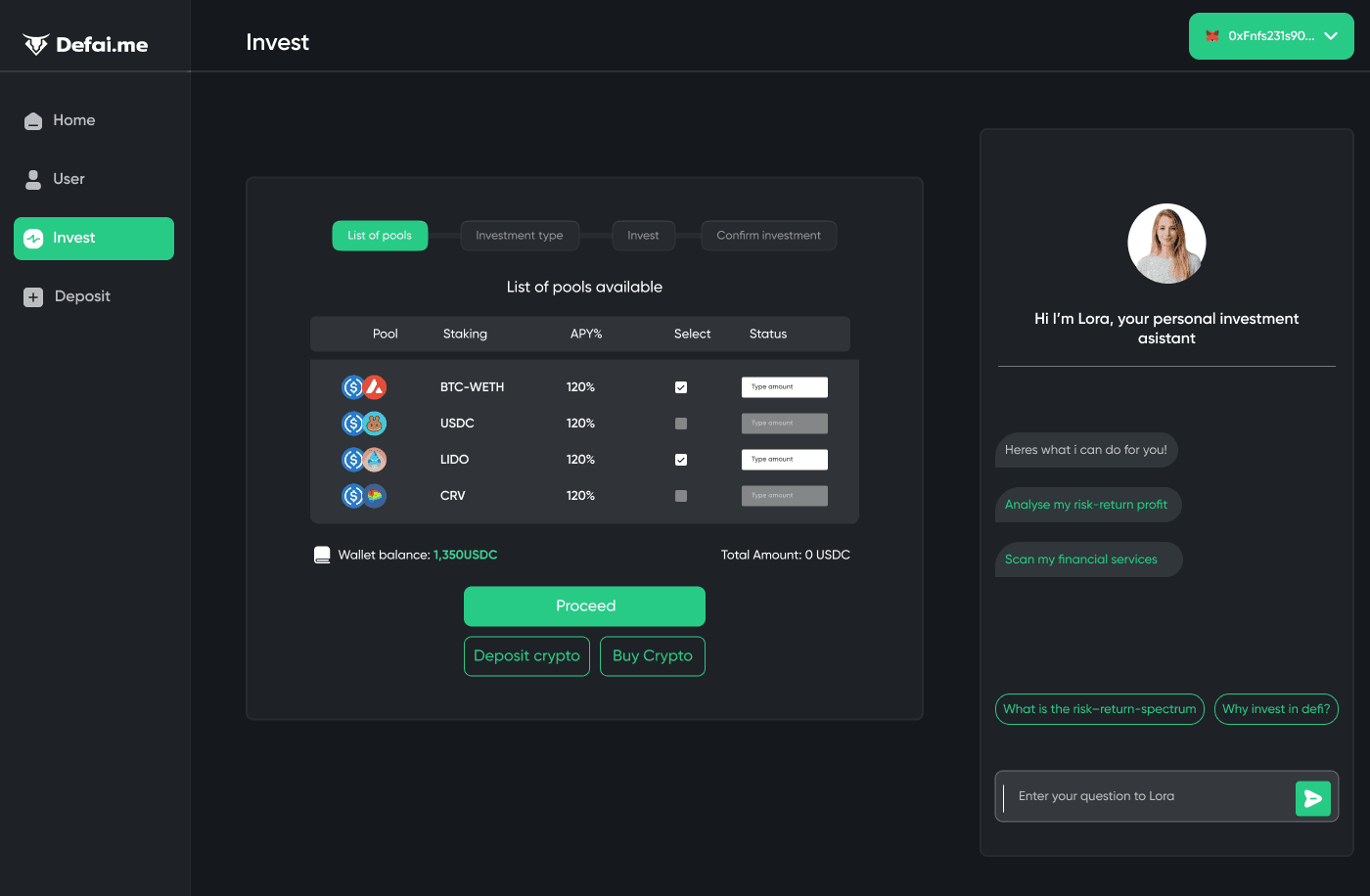Viewport: 1370px width, 896px height.
Task: Open Invest page from sidebar menu
Action: click(94, 239)
